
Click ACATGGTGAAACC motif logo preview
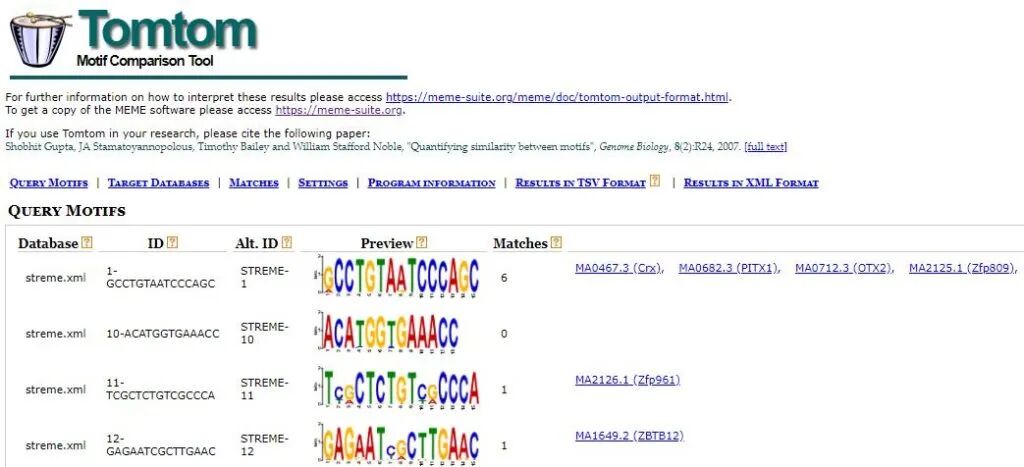tap(387, 332)
